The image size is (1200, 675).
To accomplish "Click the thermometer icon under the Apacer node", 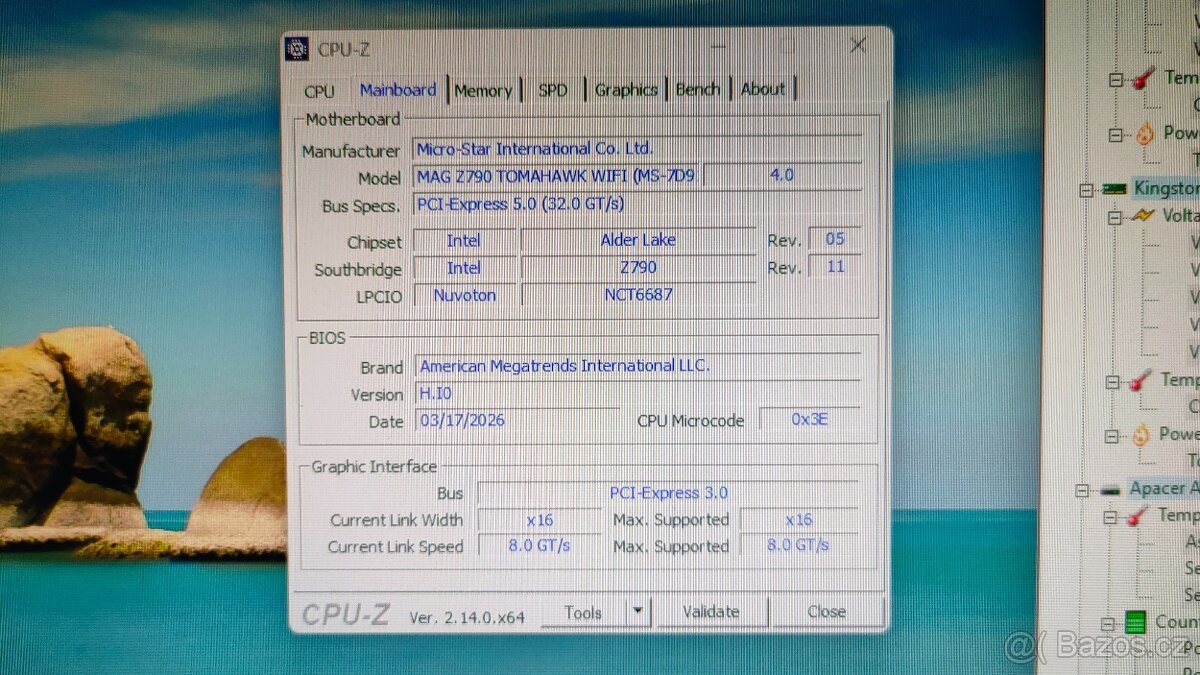I will 1139,516.
